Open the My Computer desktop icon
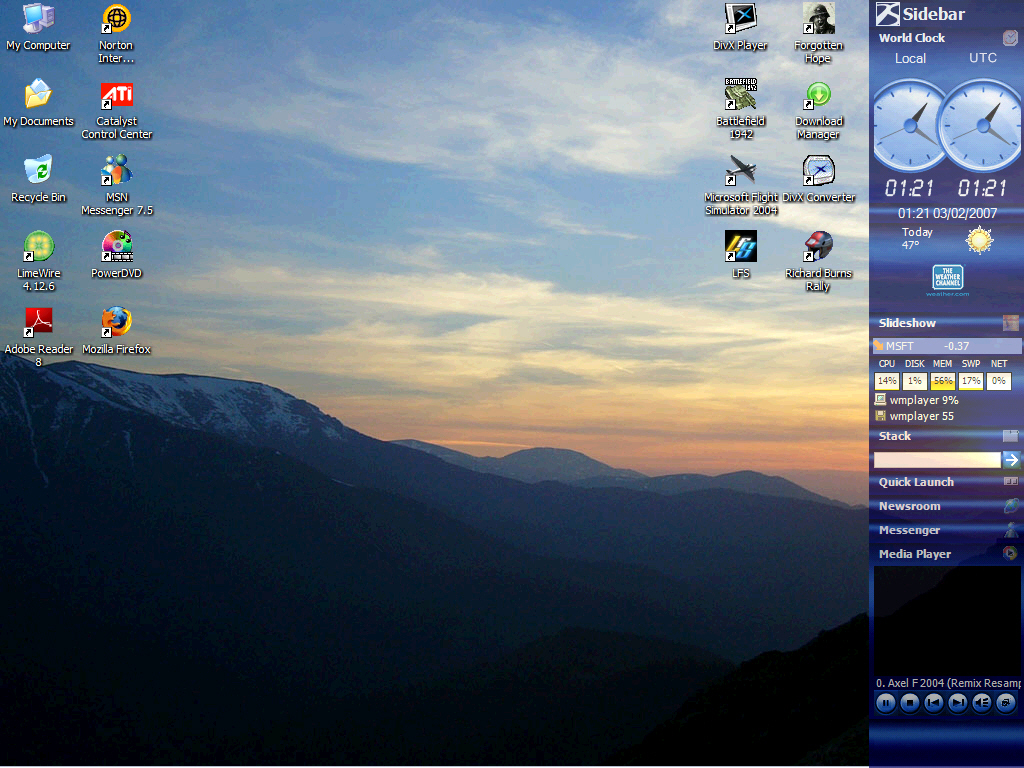The image size is (1024, 768). [39, 27]
